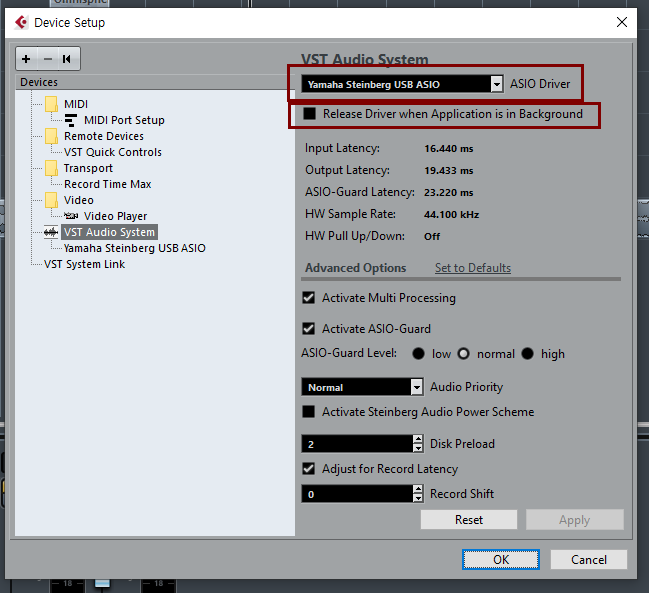Close the Device Setup dialog

[622, 22]
